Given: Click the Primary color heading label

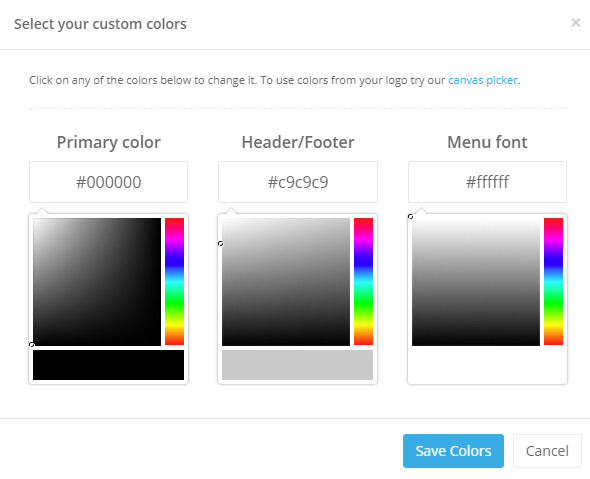Looking at the screenshot, I should pyautogui.click(x=108, y=143).
